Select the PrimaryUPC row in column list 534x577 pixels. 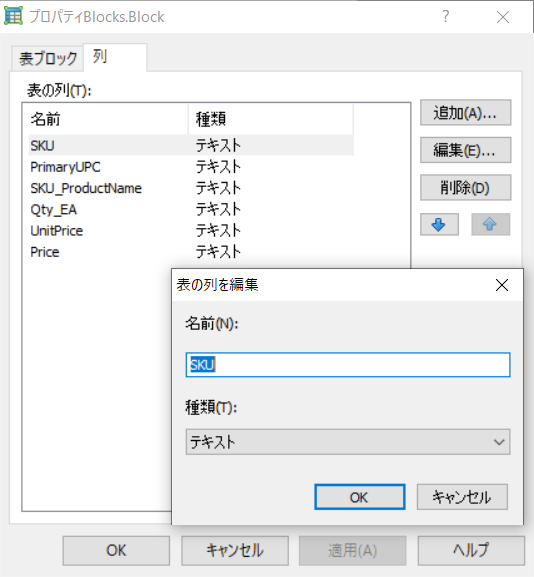(191, 167)
